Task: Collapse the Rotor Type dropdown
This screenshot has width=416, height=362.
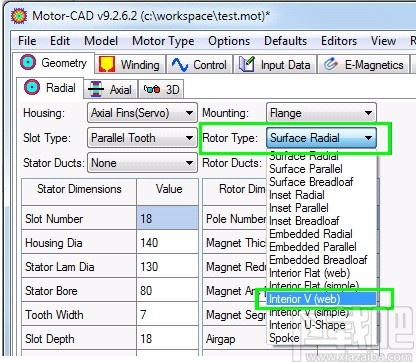Action: (321, 138)
